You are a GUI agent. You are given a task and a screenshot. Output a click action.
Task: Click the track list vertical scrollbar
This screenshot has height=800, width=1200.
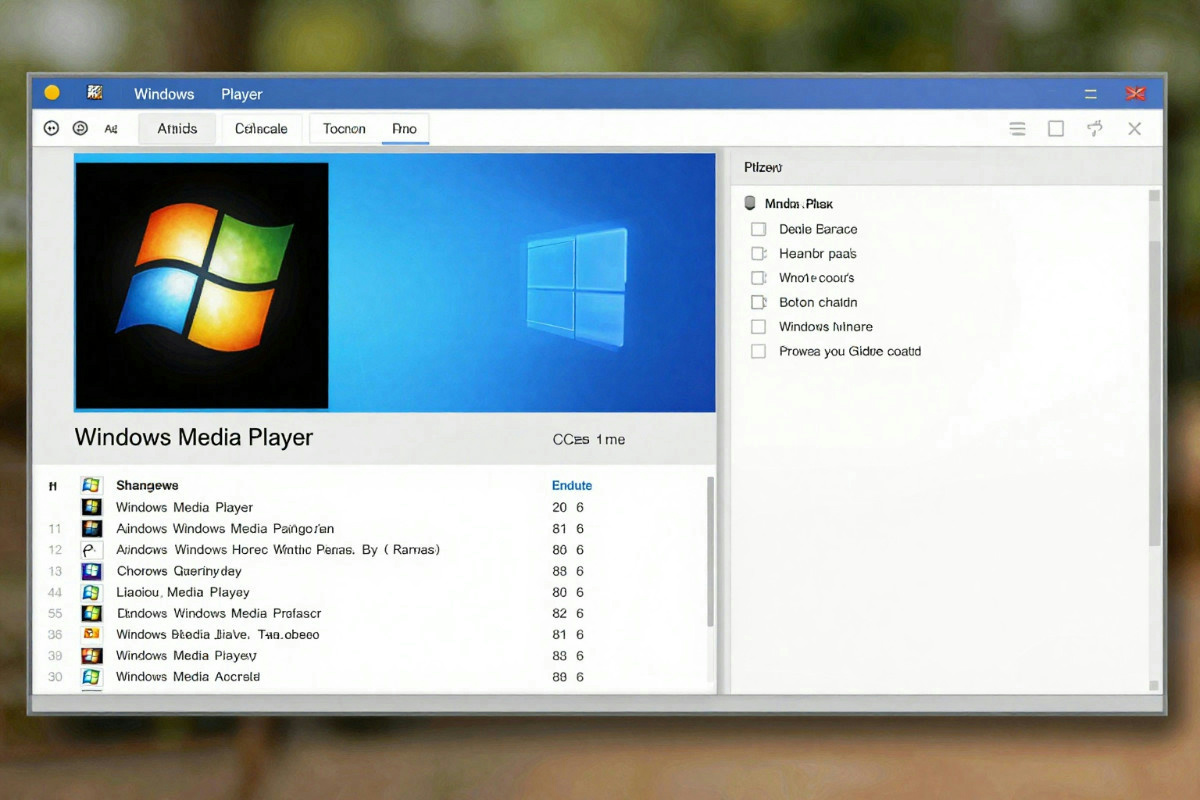point(711,552)
